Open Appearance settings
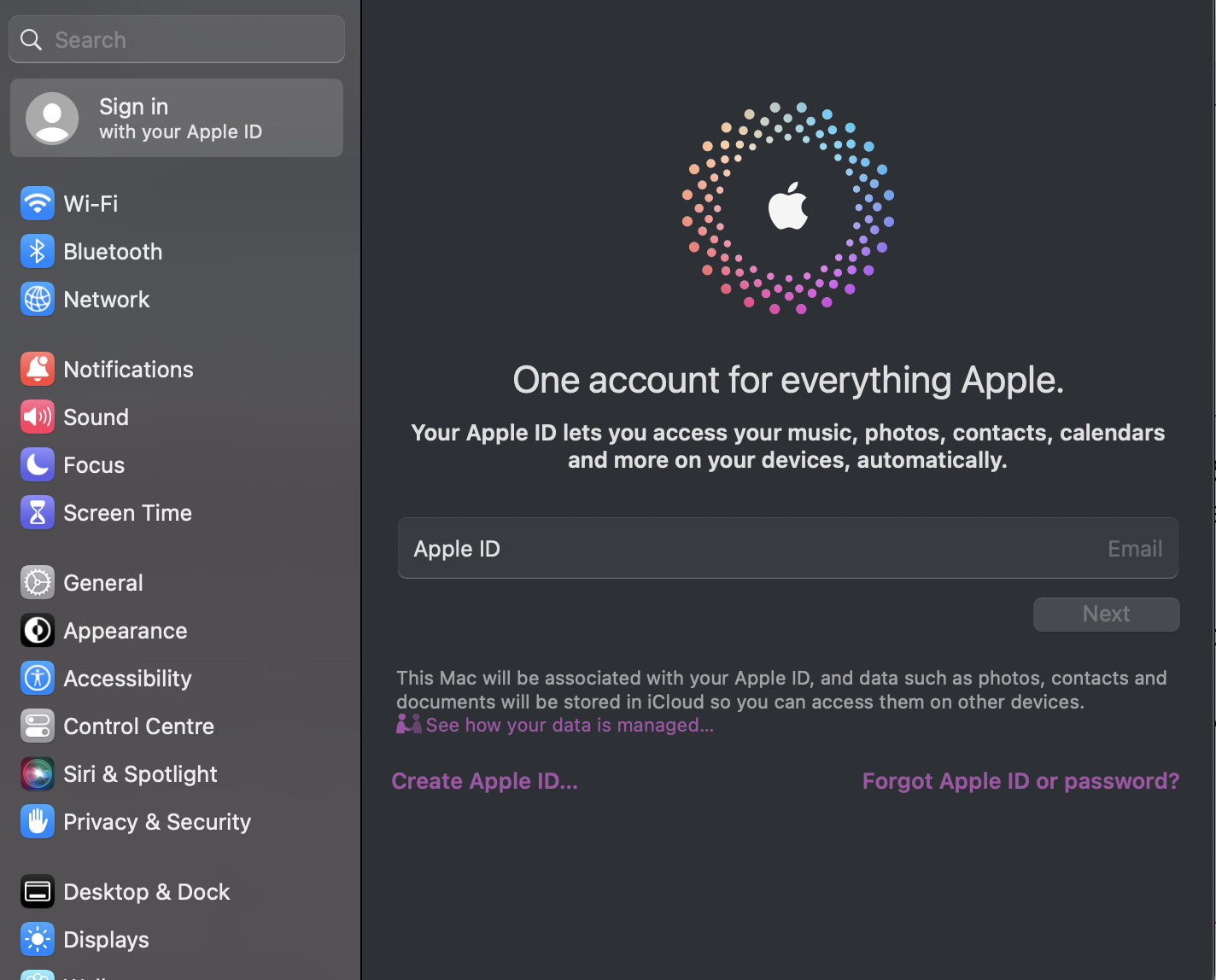Screen dimensions: 1216x980 coord(177,630)
